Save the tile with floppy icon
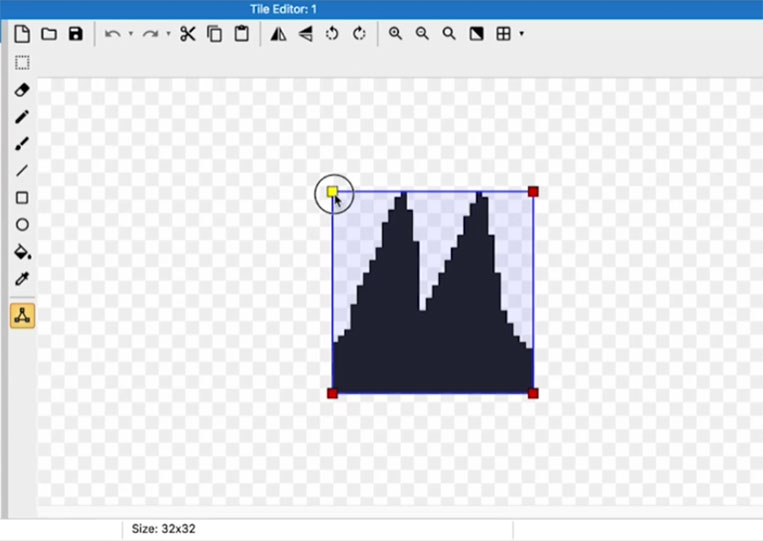 click(x=75, y=34)
